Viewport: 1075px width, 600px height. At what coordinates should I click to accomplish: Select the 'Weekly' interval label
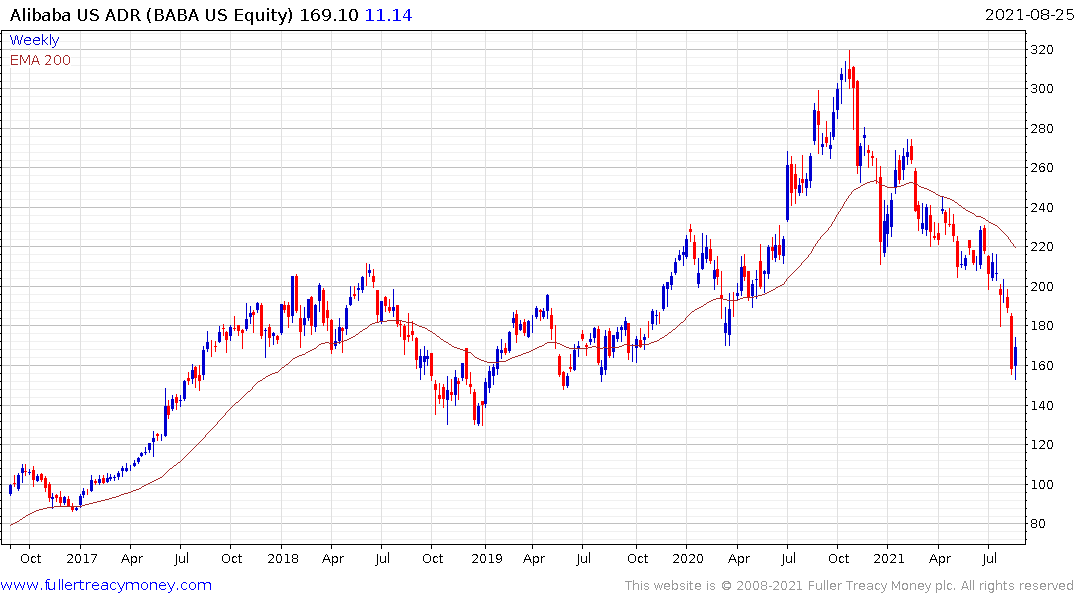(x=34, y=40)
